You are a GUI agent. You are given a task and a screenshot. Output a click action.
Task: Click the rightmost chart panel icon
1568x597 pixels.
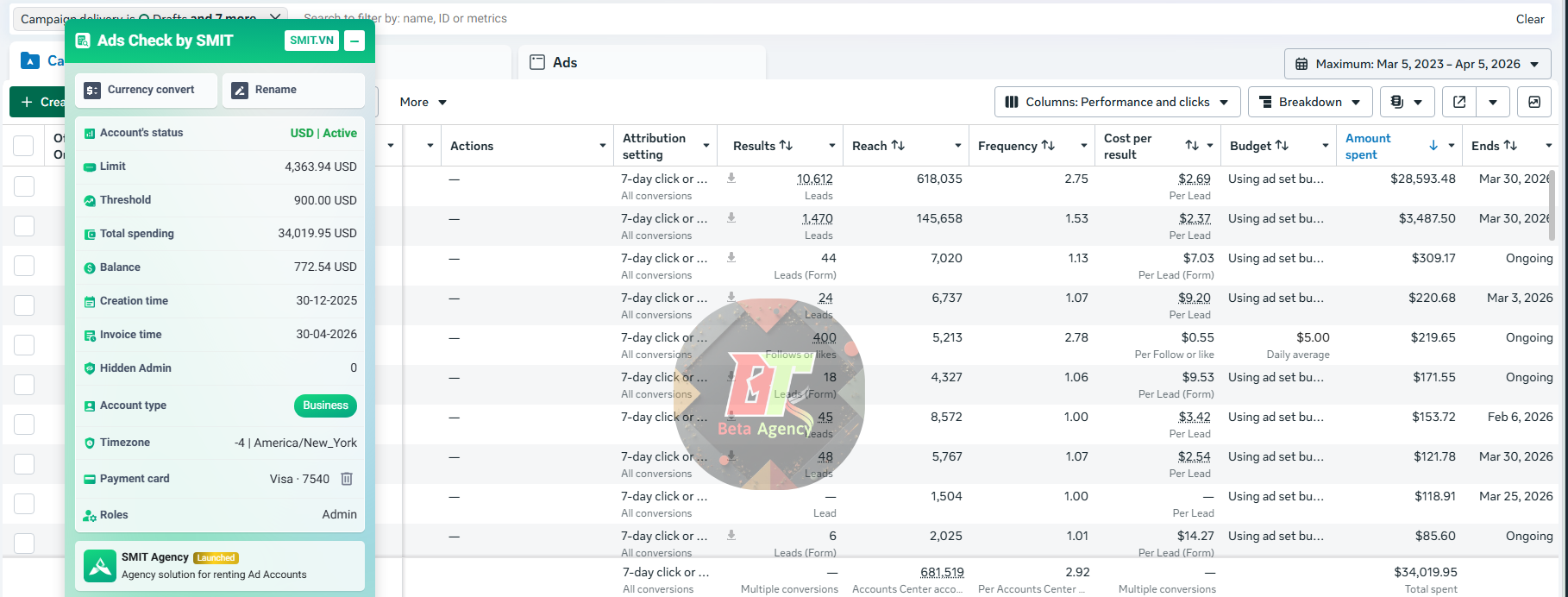pos(1534,102)
